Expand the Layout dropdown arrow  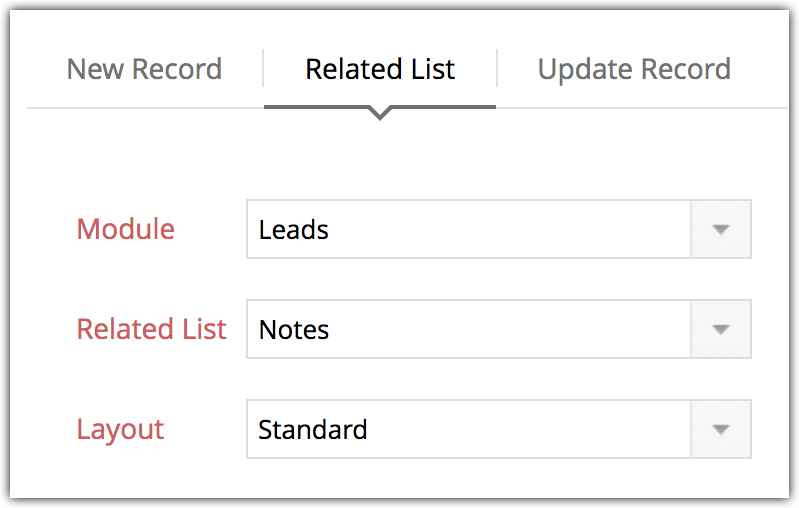coord(720,429)
